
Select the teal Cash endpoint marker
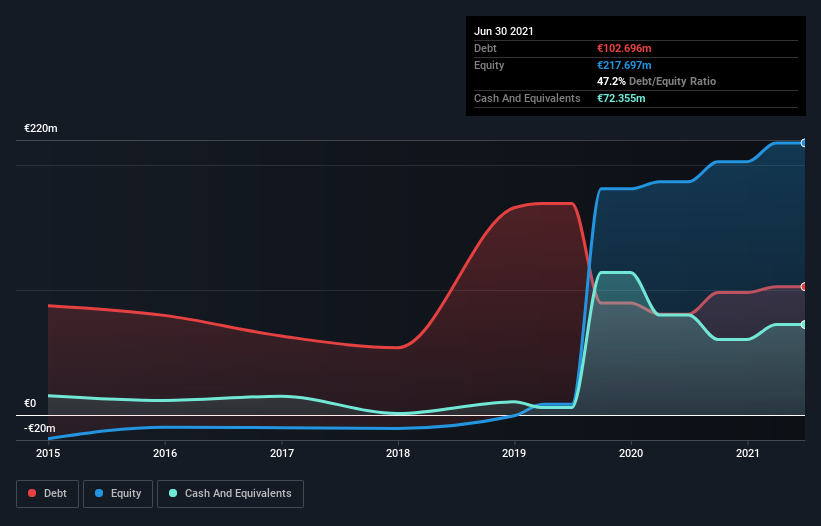tap(804, 325)
